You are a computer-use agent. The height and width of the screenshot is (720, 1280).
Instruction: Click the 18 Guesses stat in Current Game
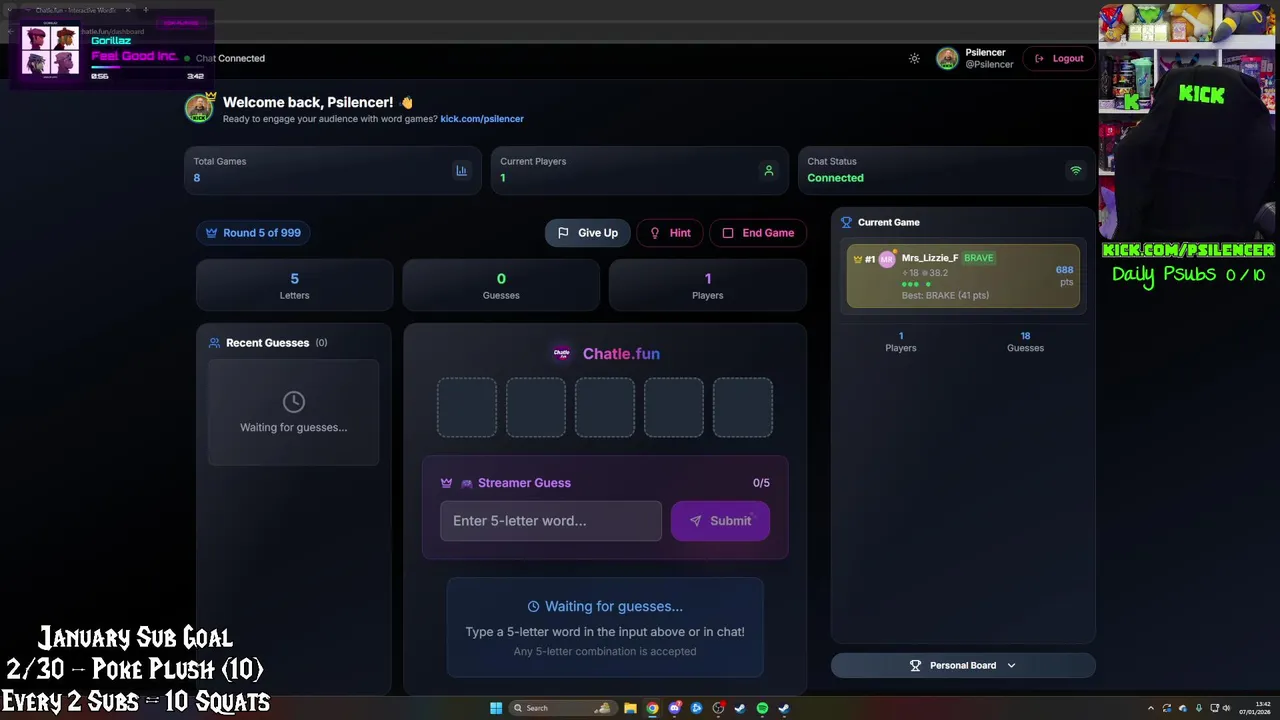click(1025, 342)
